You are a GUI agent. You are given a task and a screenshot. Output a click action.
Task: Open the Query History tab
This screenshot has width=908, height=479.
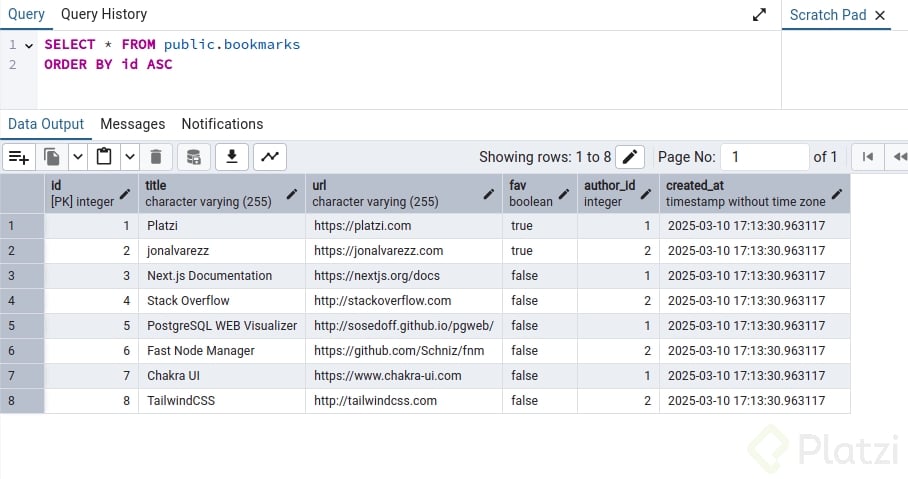tap(104, 14)
